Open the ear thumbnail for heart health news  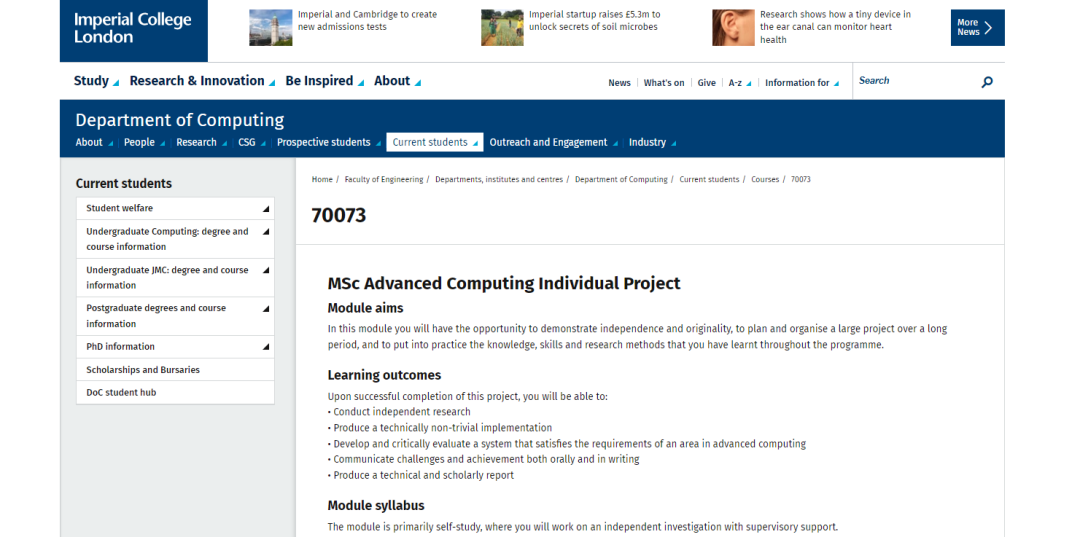coord(734,28)
